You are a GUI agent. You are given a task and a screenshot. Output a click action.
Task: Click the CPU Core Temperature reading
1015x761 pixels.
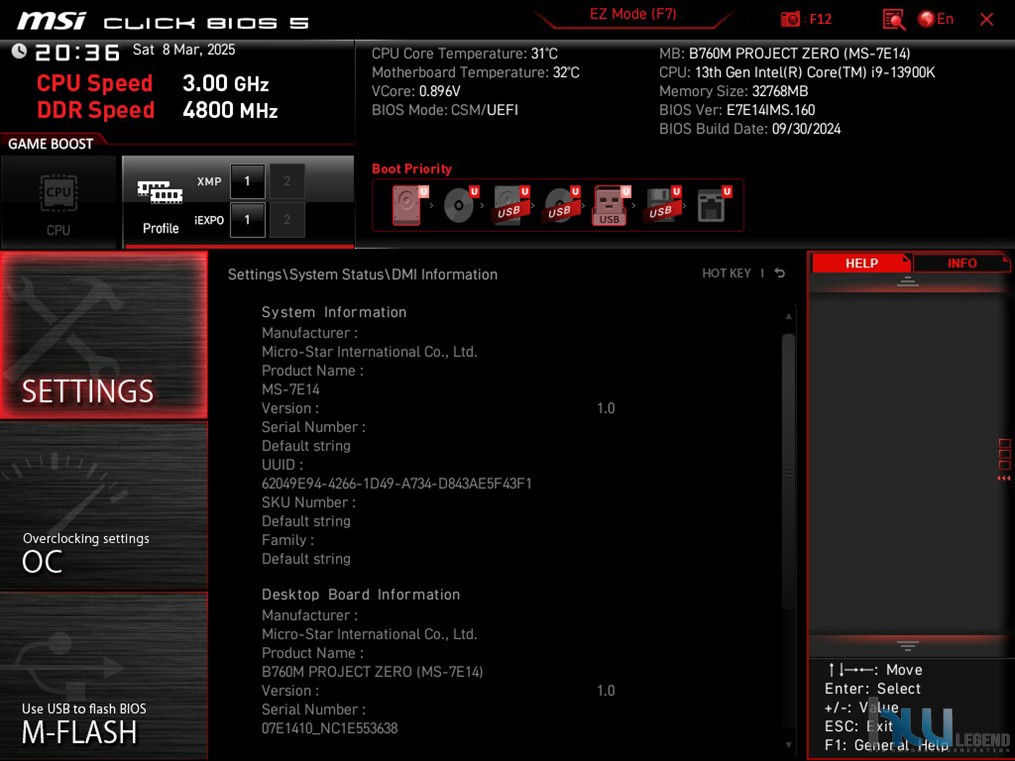pos(464,54)
